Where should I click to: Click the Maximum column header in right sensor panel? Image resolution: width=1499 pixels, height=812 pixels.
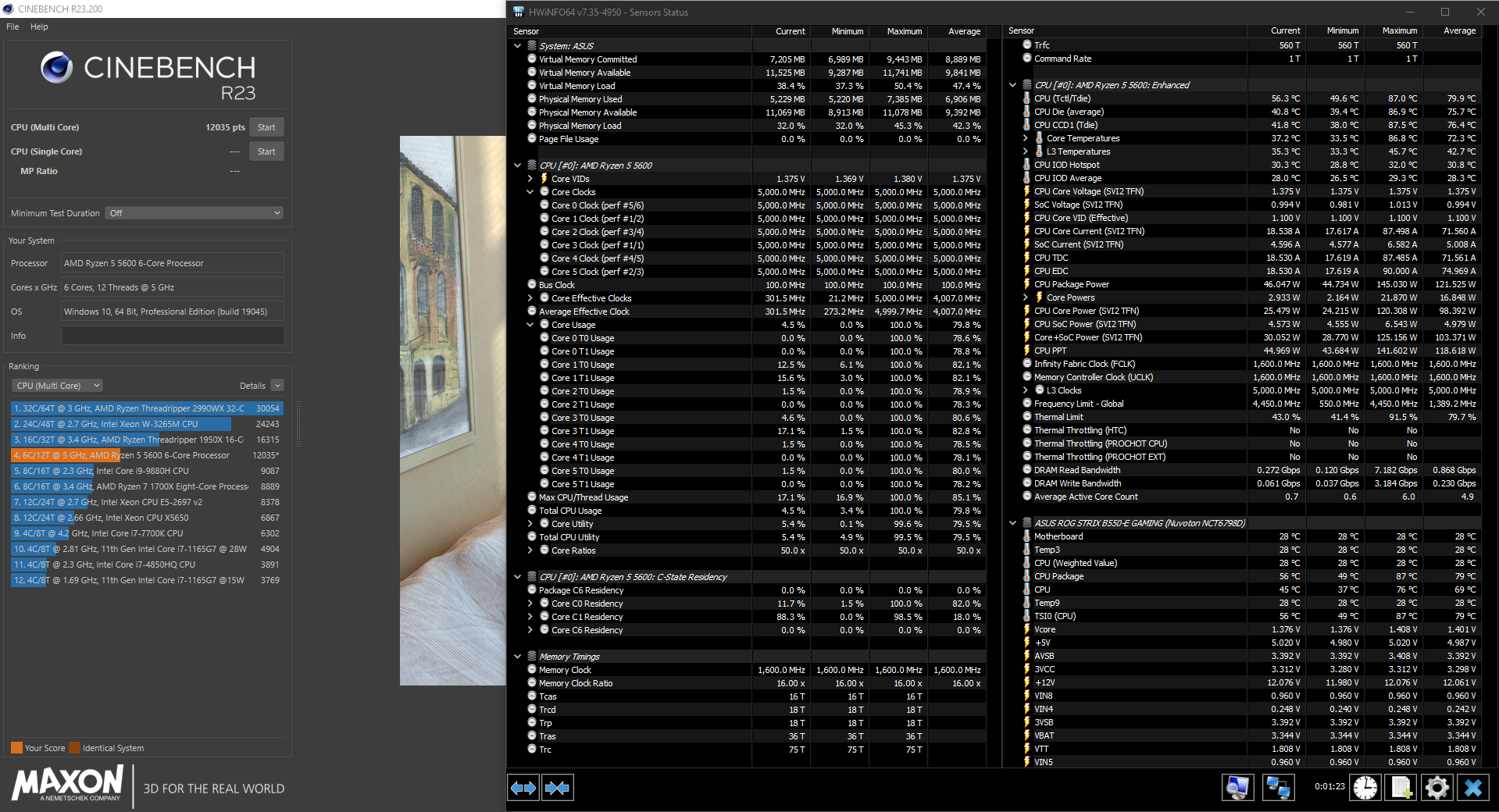[x=1399, y=30]
